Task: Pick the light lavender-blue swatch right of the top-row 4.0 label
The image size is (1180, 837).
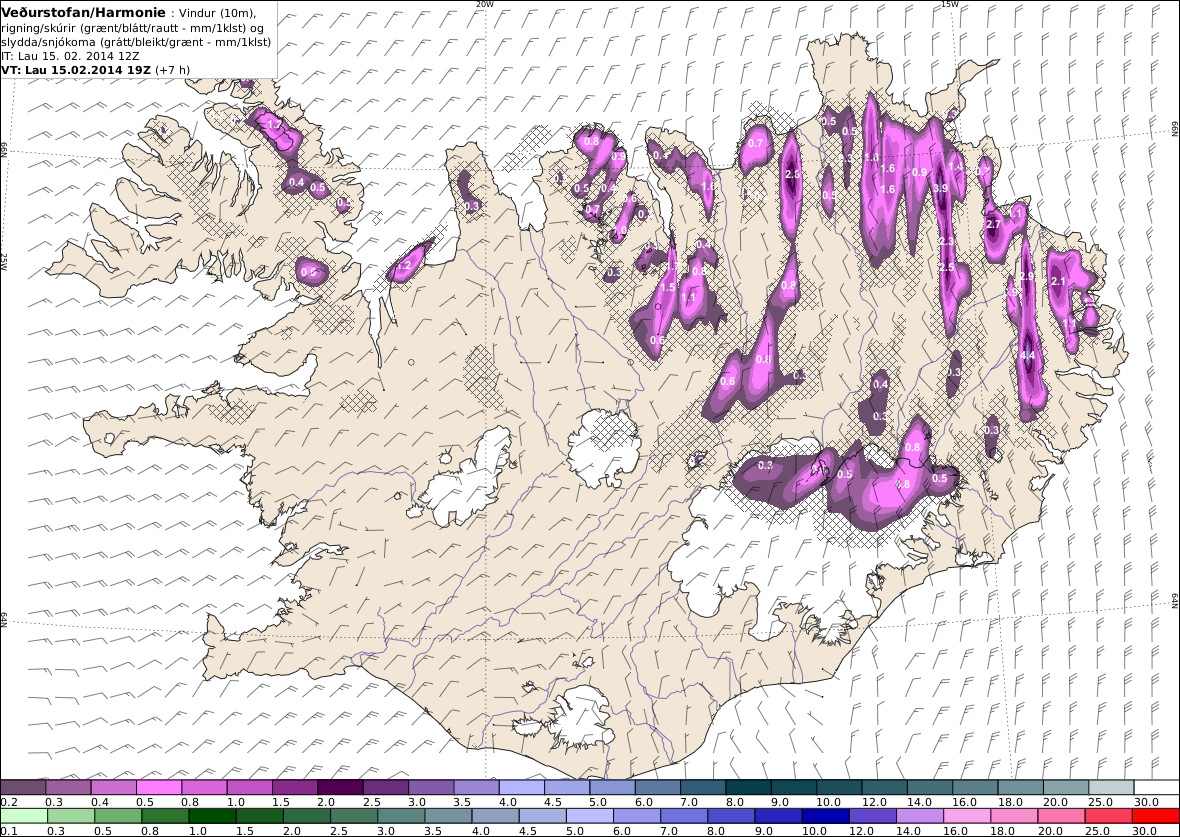Action: click(x=522, y=787)
